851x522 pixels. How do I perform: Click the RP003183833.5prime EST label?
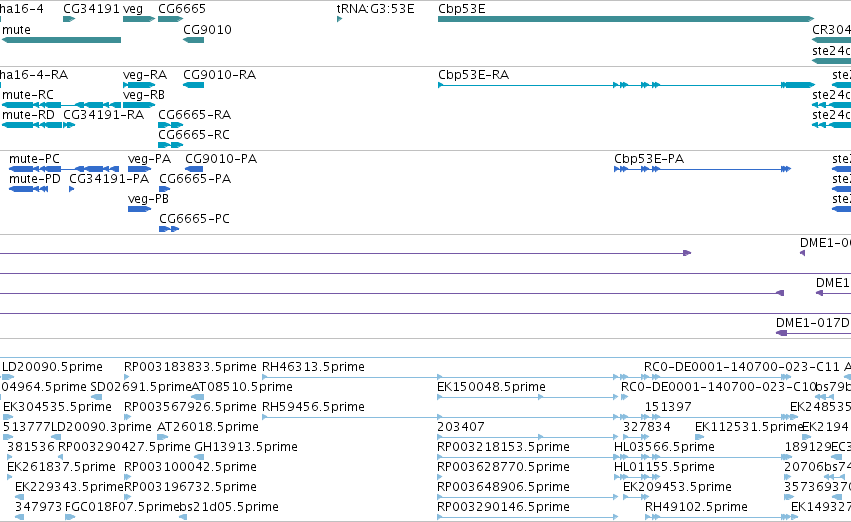click(x=190, y=367)
